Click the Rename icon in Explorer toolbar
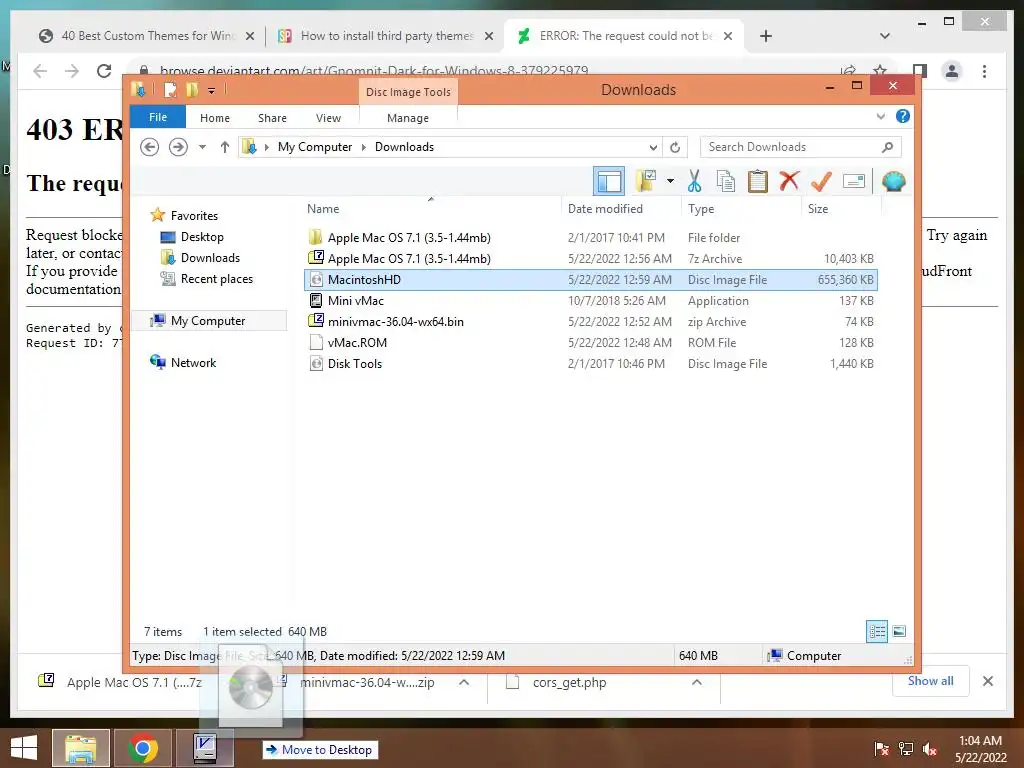1024x768 pixels. 854,181
